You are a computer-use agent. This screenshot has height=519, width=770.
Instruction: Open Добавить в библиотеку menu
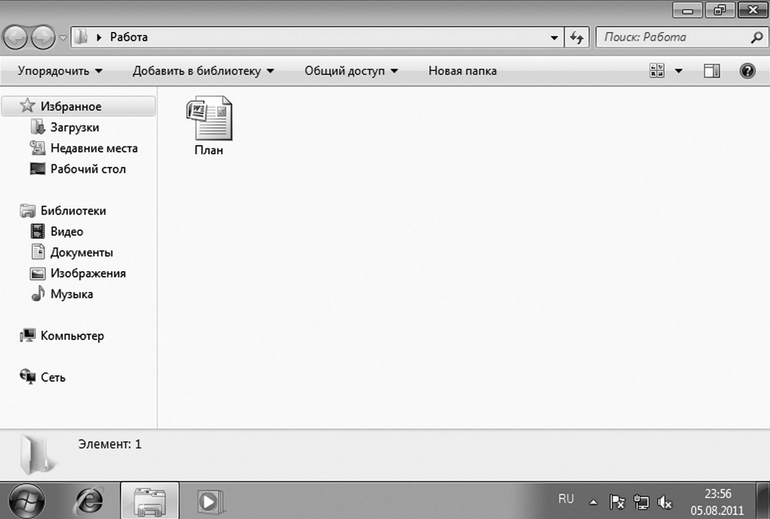(x=203, y=71)
